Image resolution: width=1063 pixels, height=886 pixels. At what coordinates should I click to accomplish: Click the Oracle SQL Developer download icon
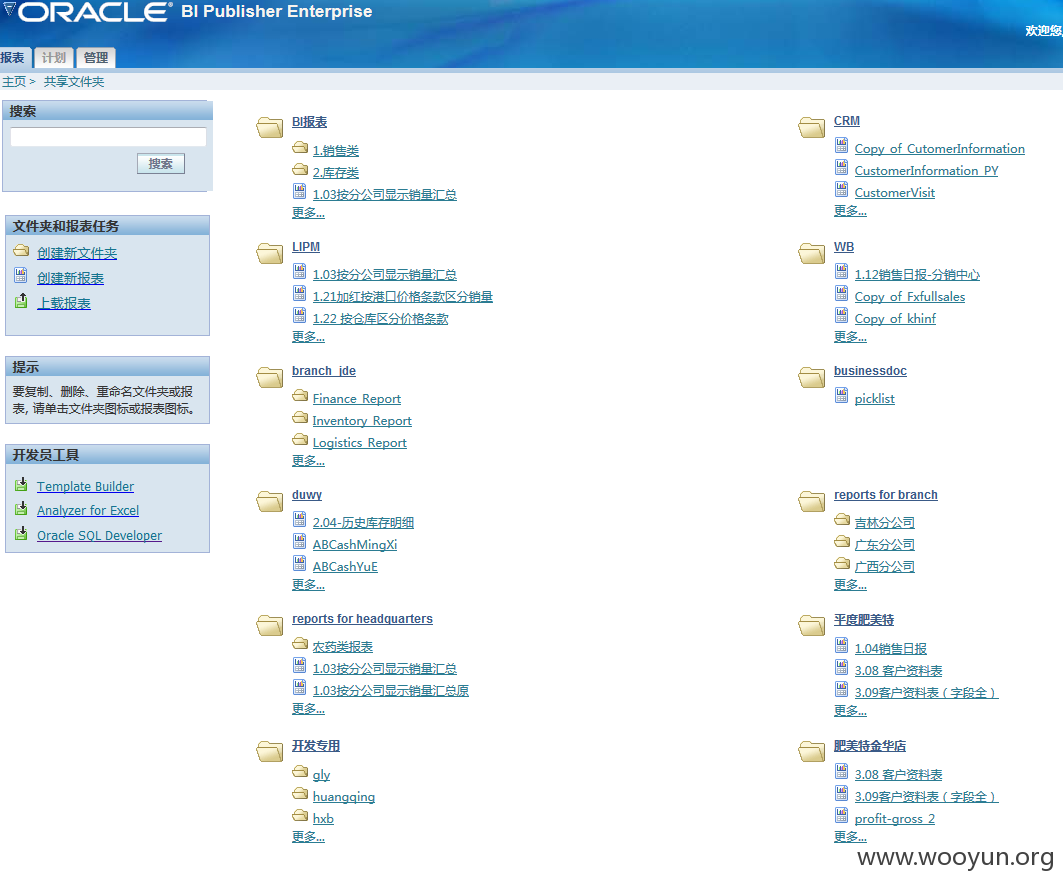pyautogui.click(x=21, y=533)
